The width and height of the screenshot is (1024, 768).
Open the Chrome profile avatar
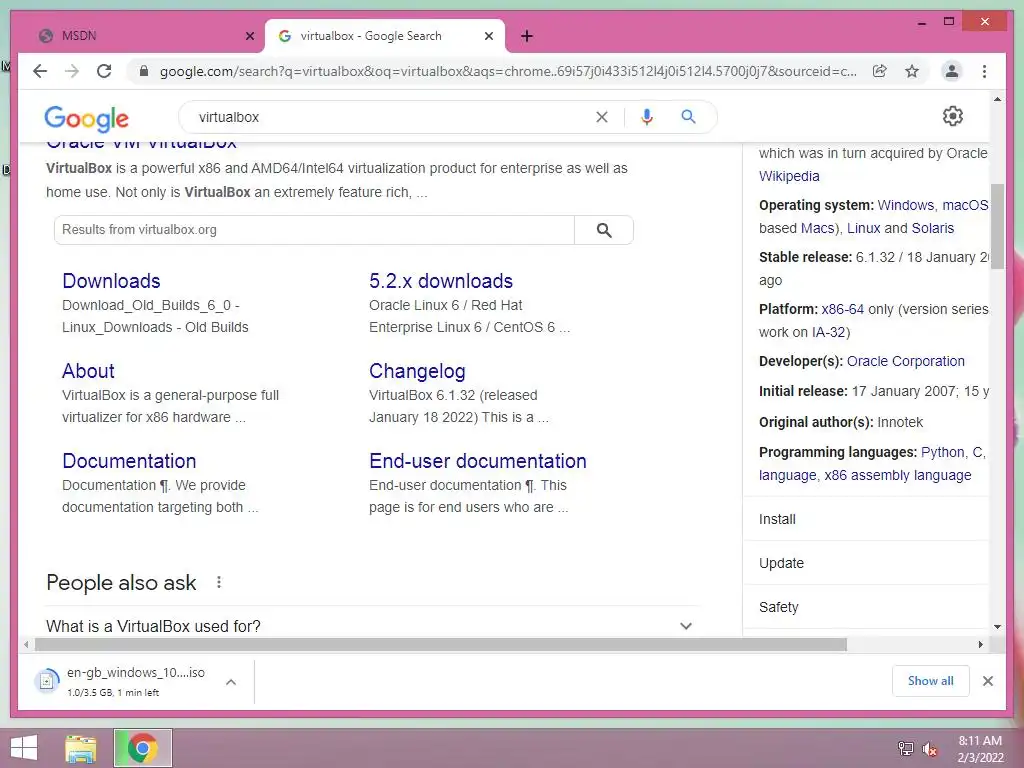(x=952, y=71)
